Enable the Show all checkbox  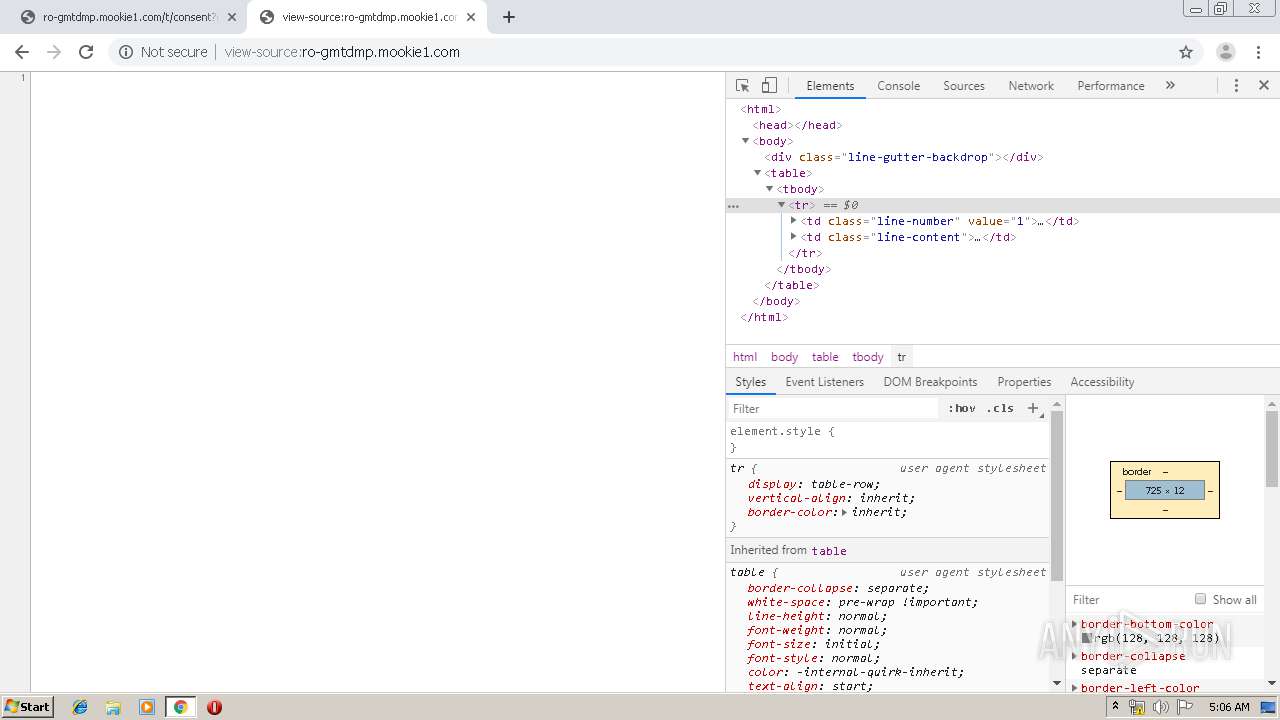coord(1200,599)
